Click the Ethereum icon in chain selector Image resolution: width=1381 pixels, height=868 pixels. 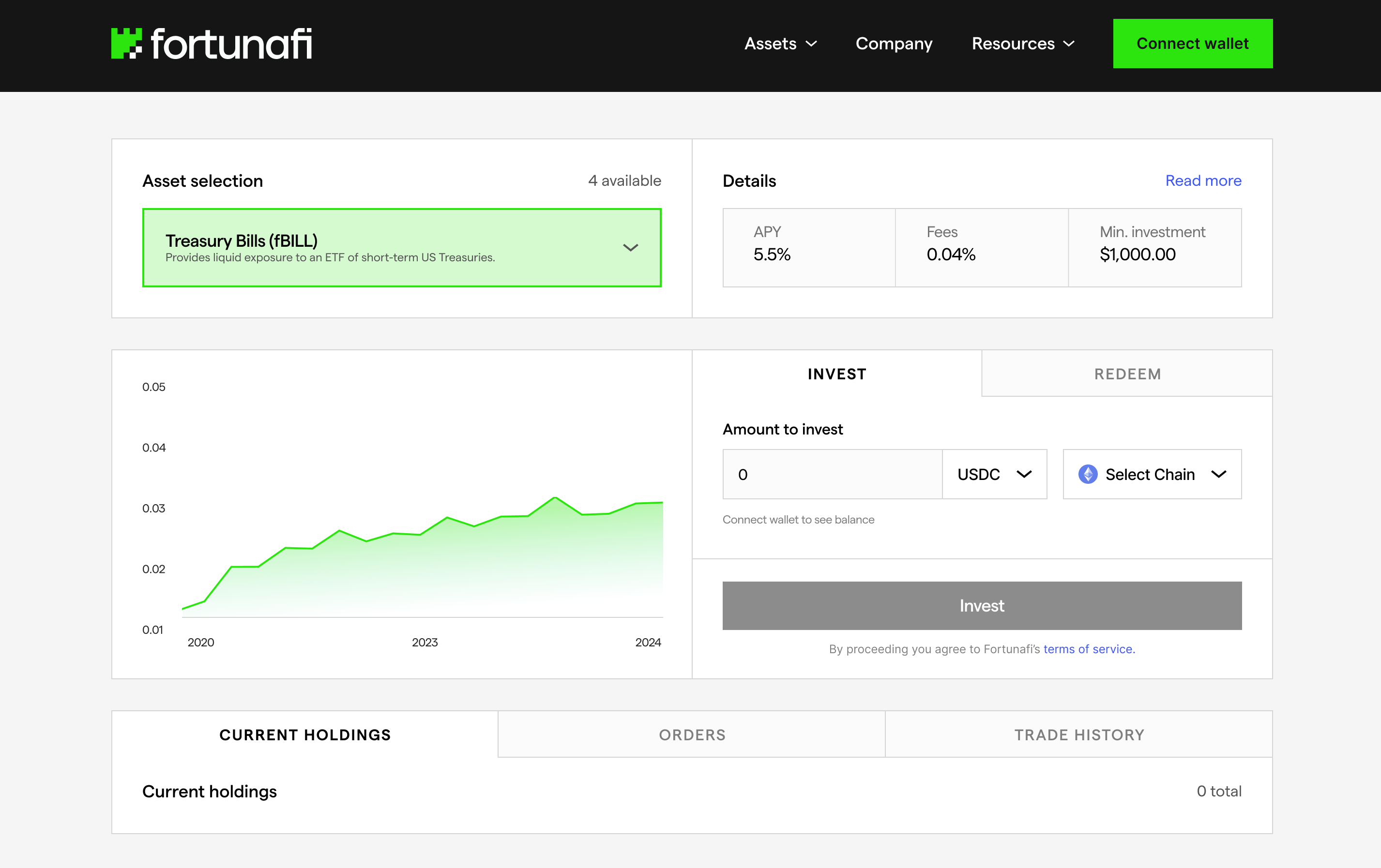[x=1087, y=474]
